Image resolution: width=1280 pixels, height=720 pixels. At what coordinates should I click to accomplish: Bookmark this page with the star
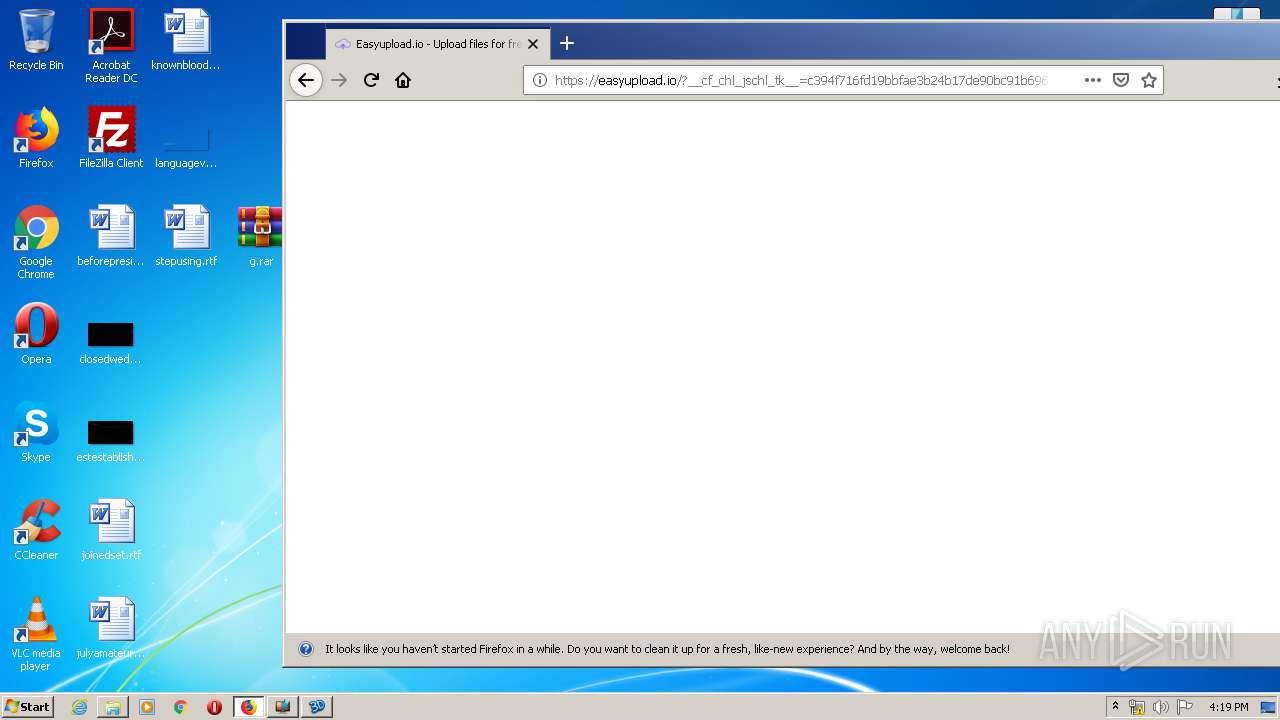pyautogui.click(x=1149, y=80)
